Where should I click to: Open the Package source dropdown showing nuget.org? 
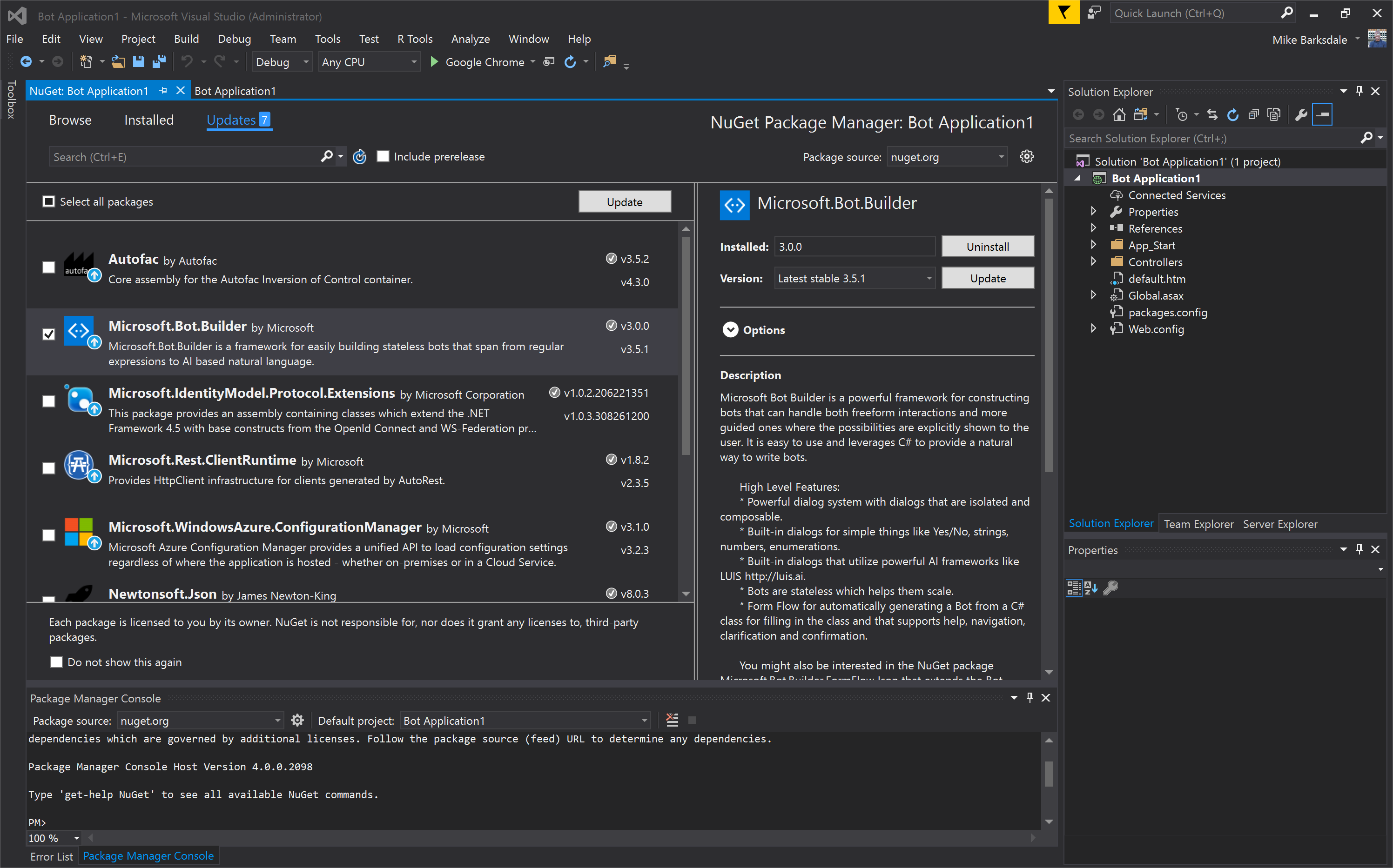947,156
